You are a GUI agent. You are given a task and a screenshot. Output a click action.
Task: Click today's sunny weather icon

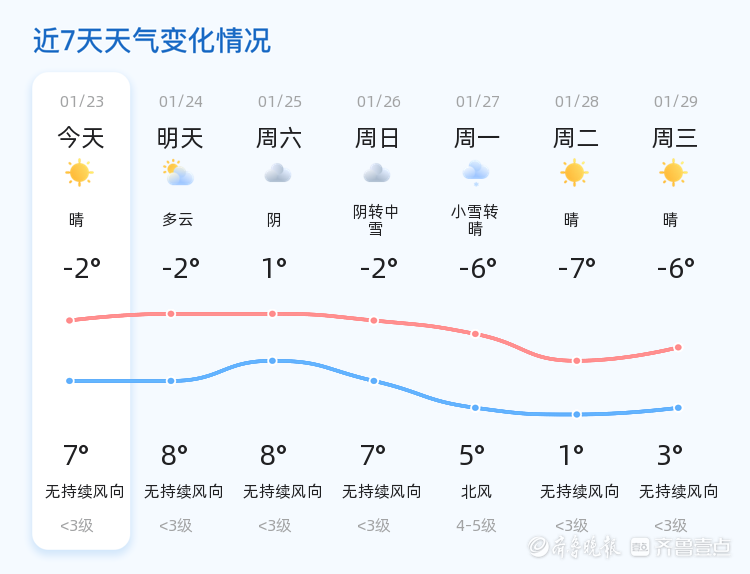coord(79,173)
